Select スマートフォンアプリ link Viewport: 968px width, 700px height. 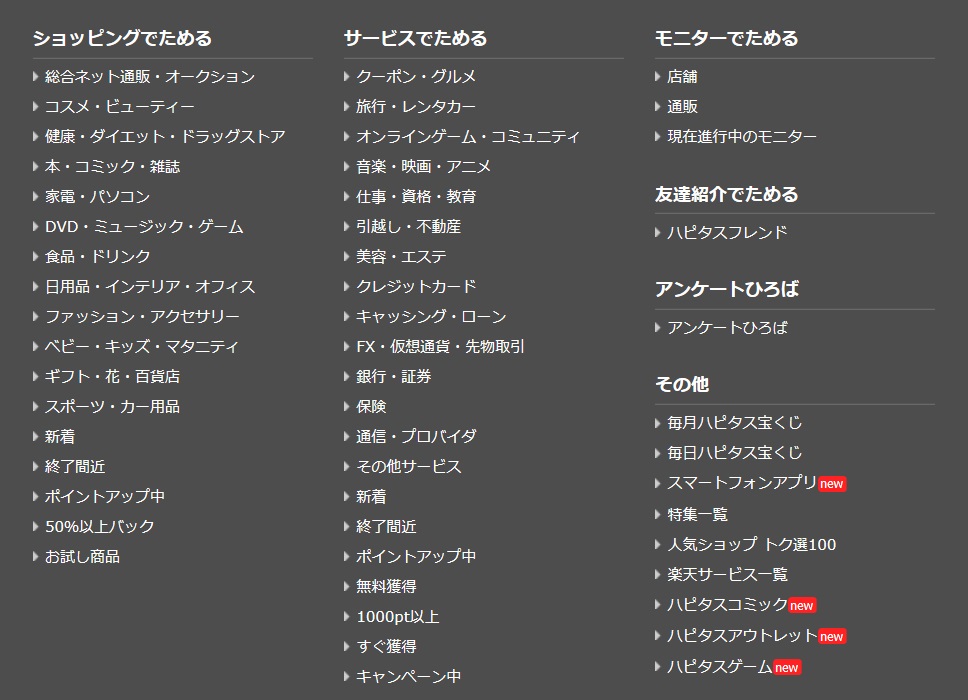742,483
